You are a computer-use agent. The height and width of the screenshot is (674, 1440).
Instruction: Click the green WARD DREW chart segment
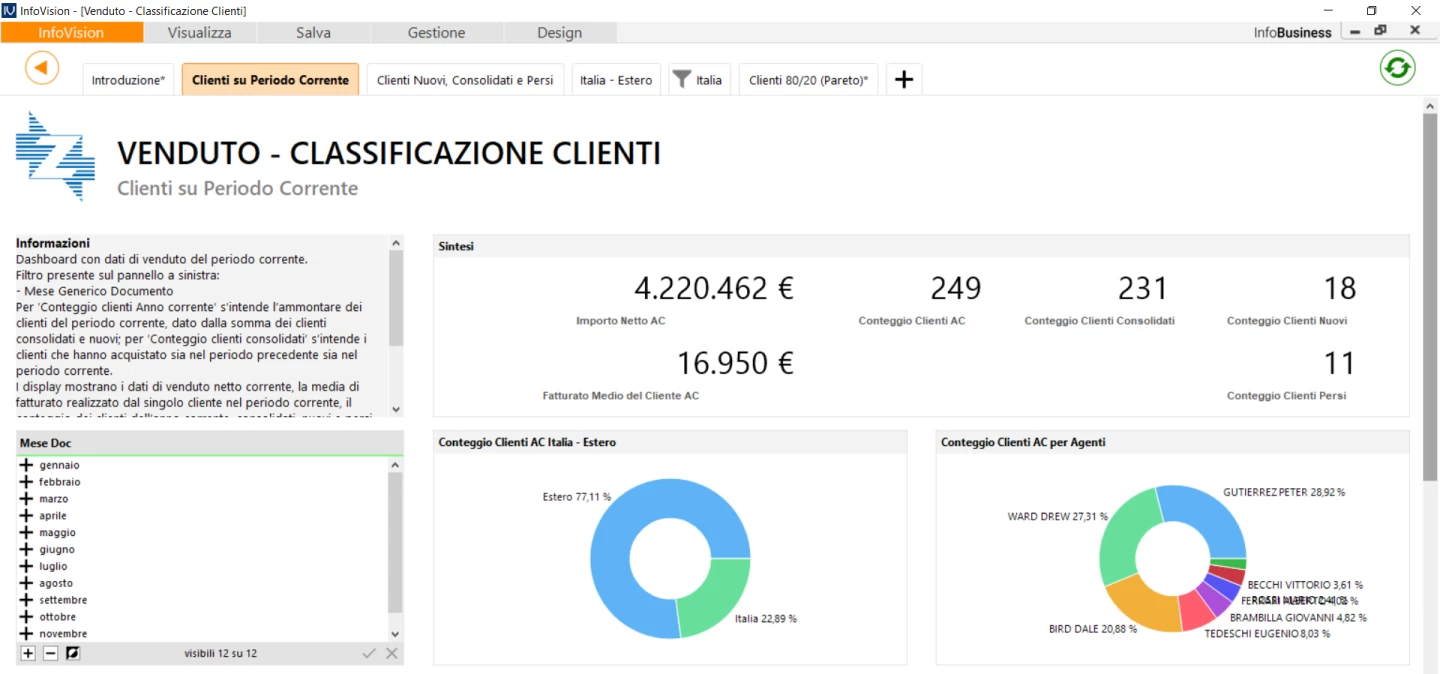1124,535
